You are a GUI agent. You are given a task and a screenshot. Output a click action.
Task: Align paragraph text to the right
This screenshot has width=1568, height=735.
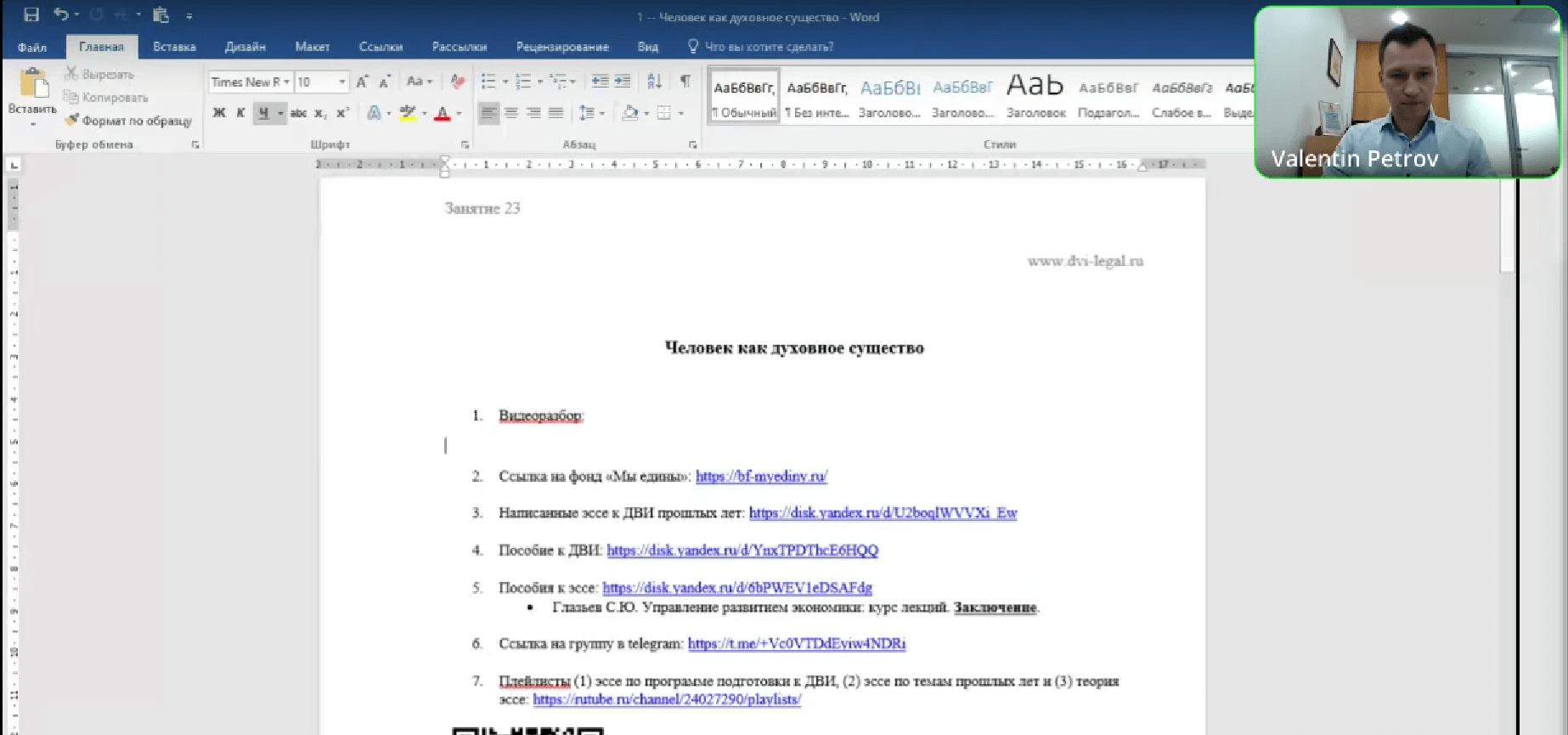(533, 113)
